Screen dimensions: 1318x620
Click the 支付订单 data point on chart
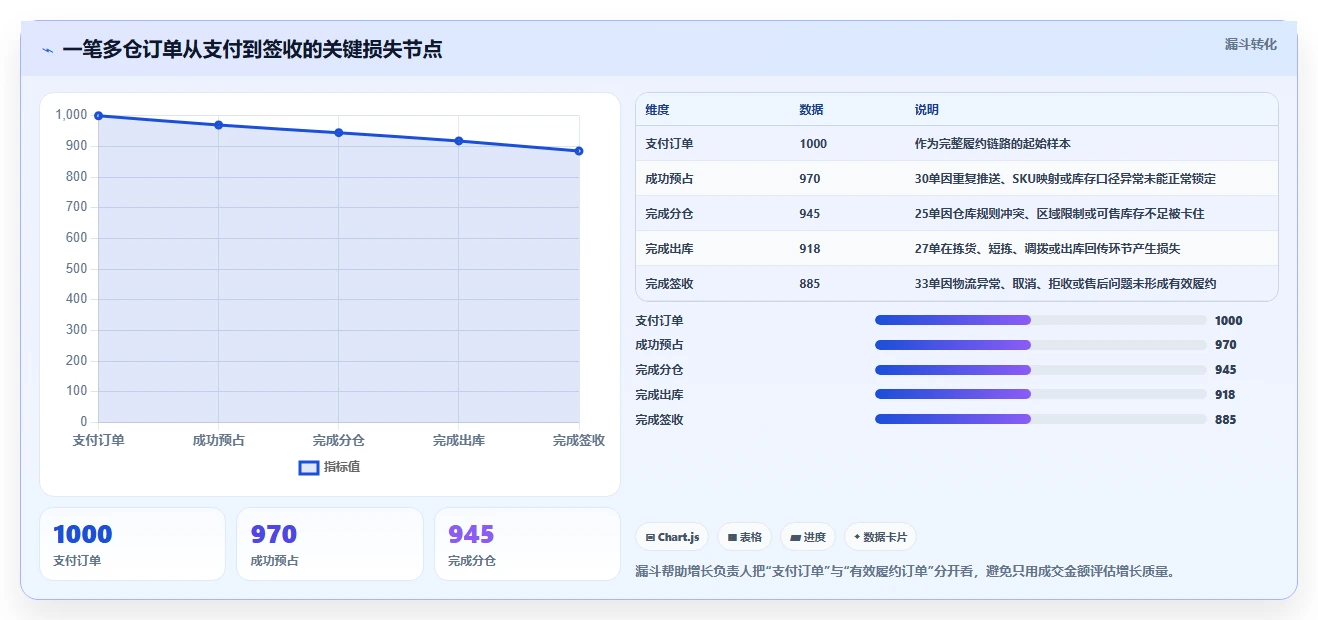click(x=98, y=116)
